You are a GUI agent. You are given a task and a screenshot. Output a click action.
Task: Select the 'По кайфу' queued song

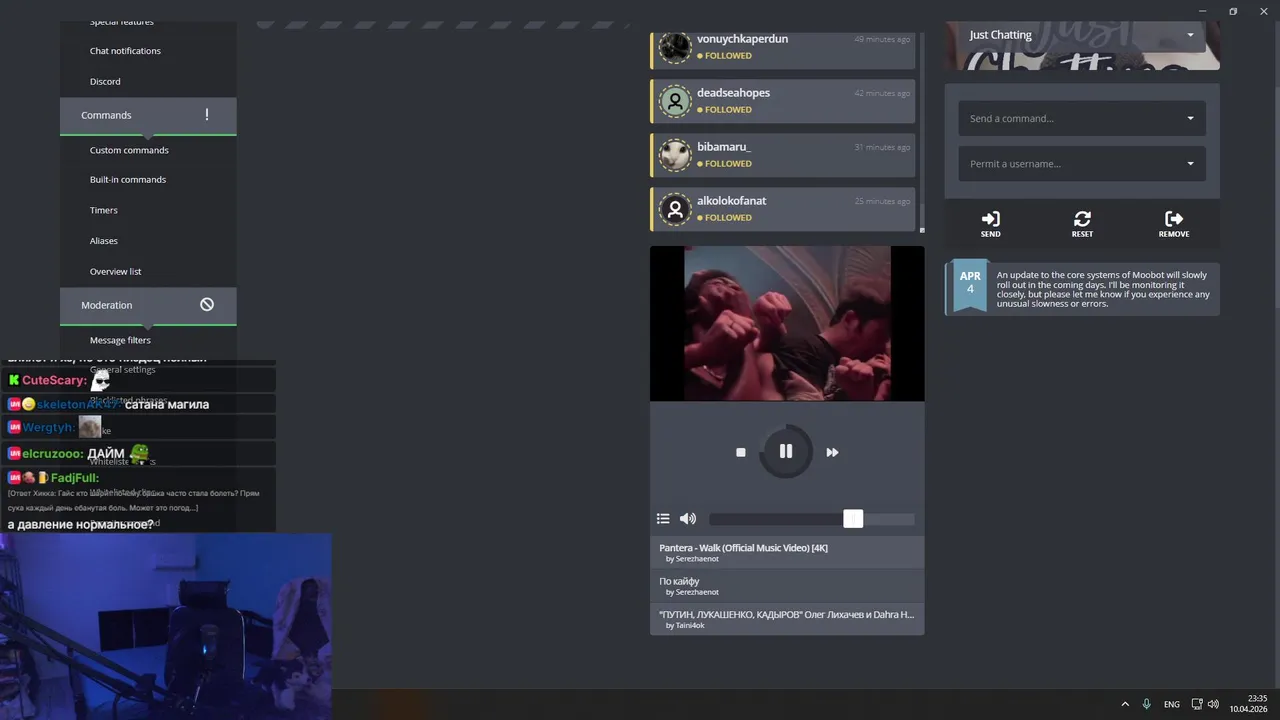787,586
